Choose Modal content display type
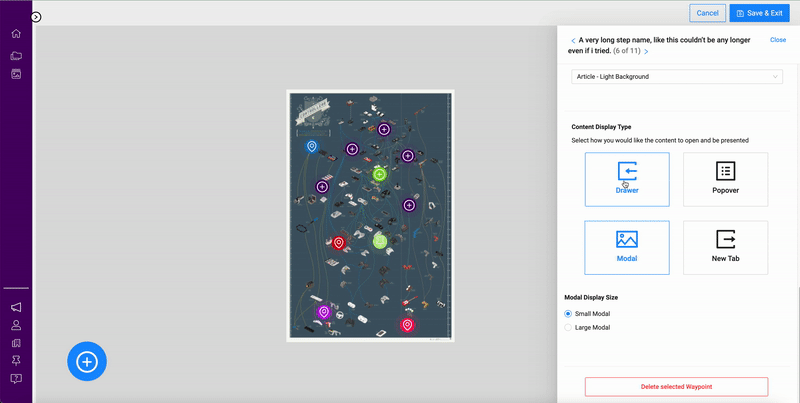800x403 pixels. point(627,247)
